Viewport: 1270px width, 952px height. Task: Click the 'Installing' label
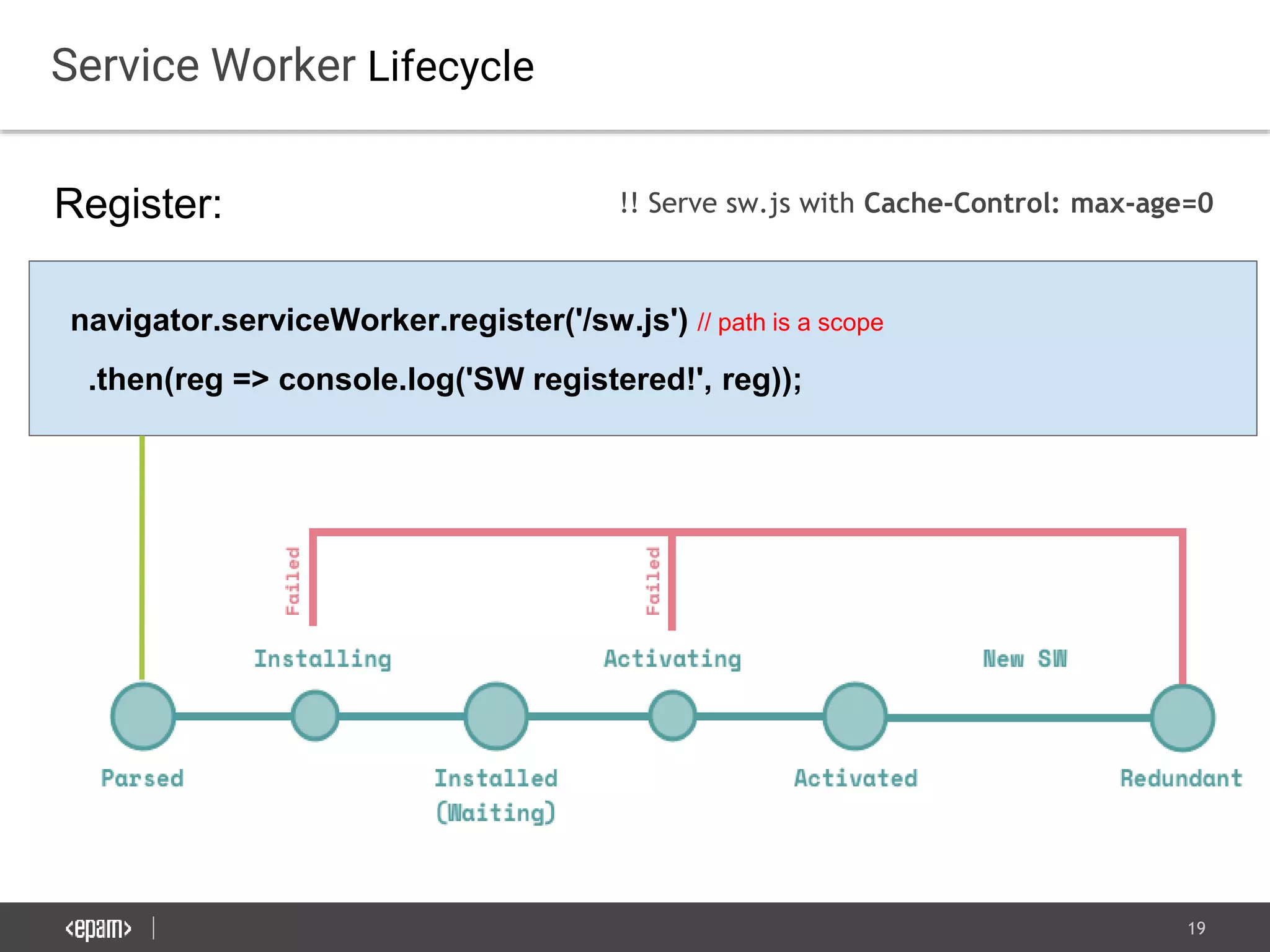coord(322,659)
